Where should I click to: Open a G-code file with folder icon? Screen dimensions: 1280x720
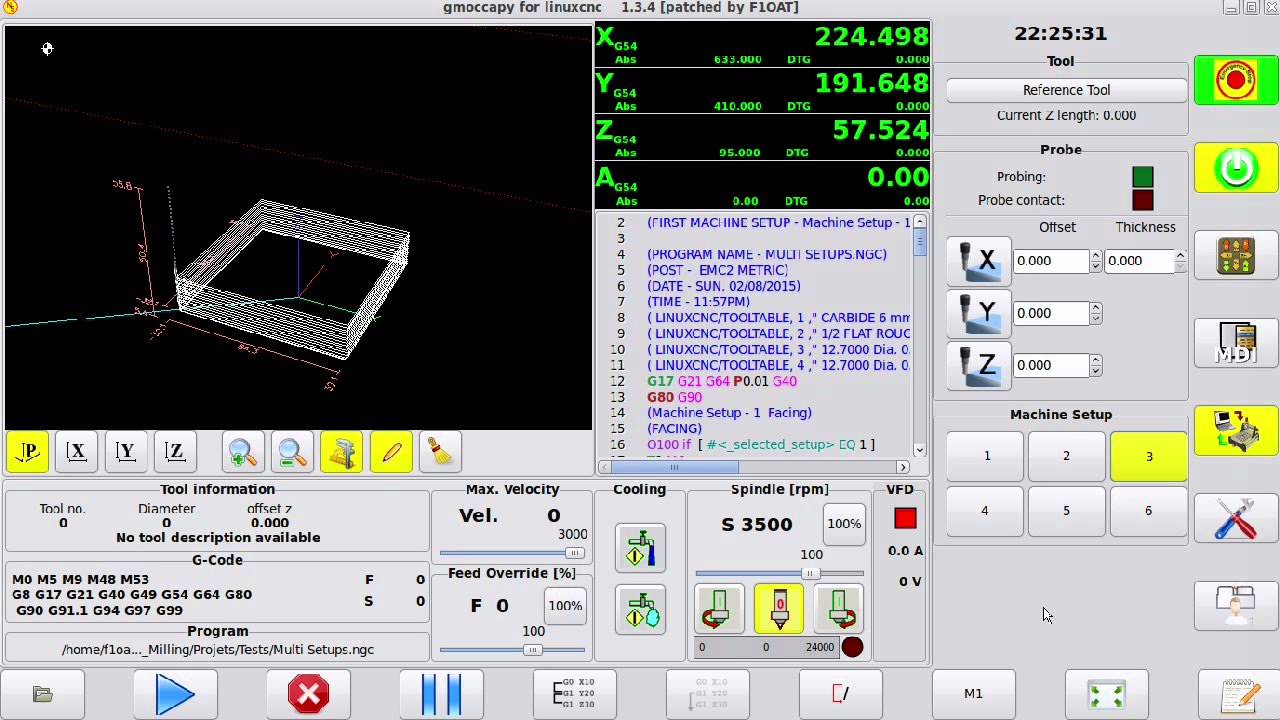pos(44,693)
